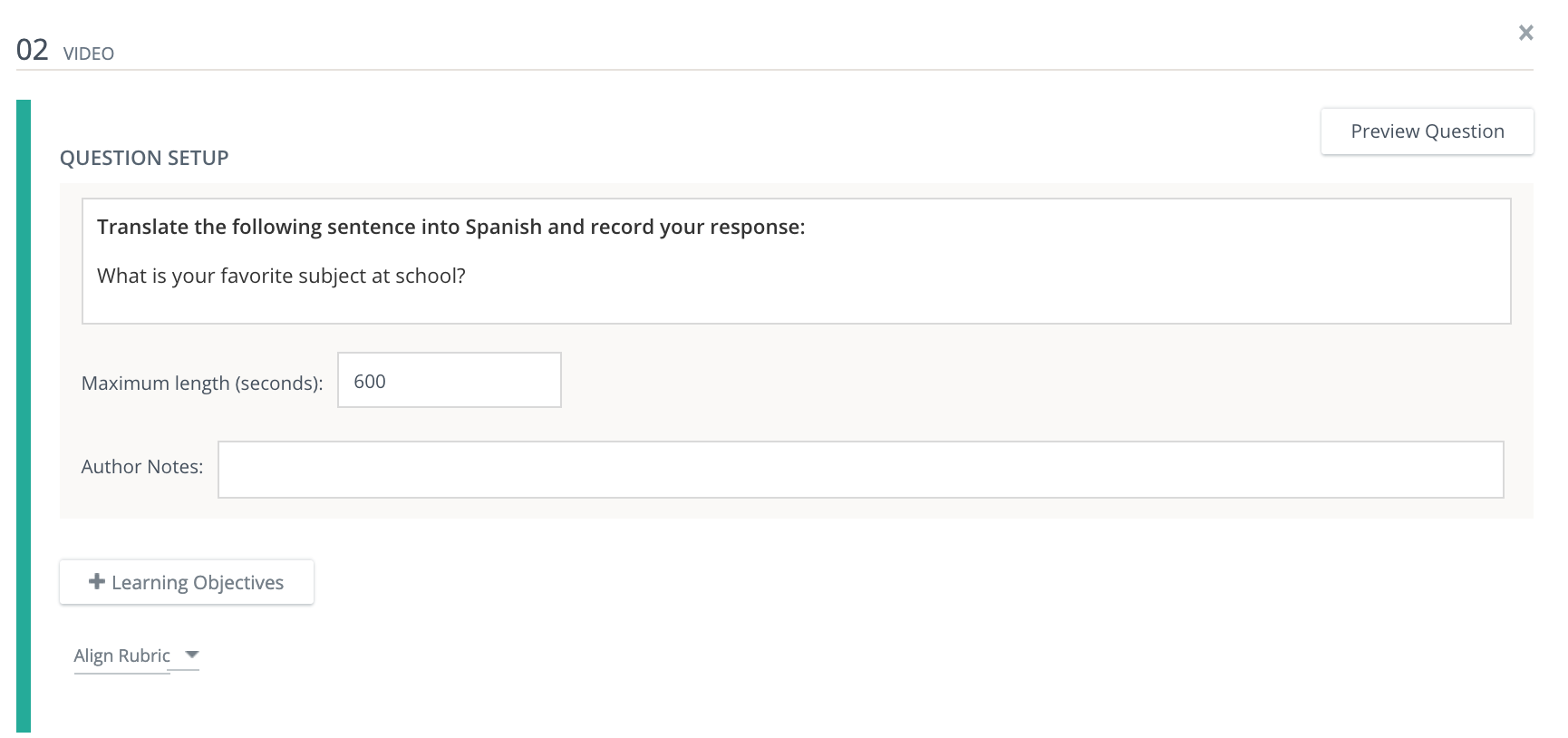This screenshot has width=1568, height=738.
Task: Click the Preview Question button
Action: pyautogui.click(x=1427, y=131)
